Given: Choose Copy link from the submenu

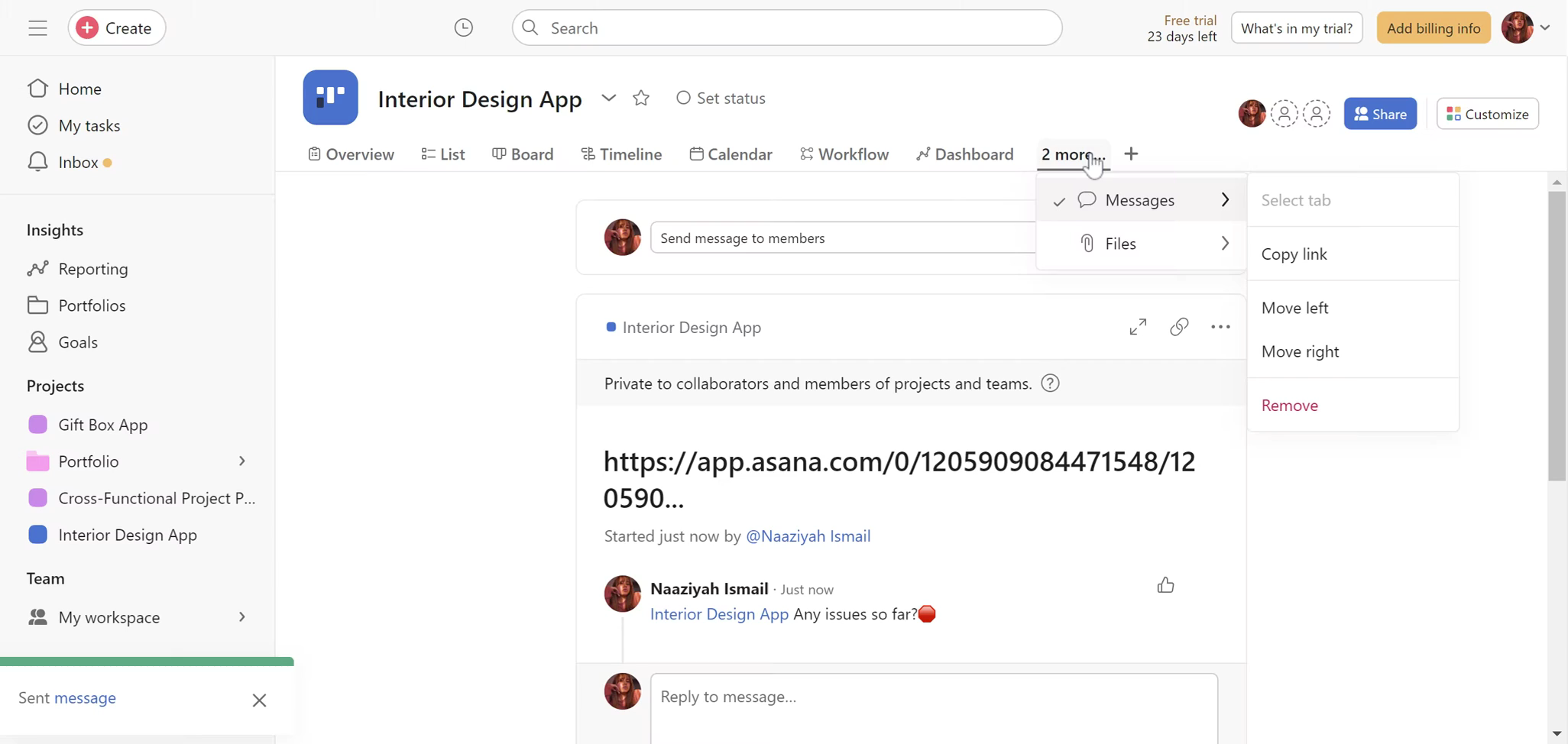Looking at the screenshot, I should (x=1353, y=254).
